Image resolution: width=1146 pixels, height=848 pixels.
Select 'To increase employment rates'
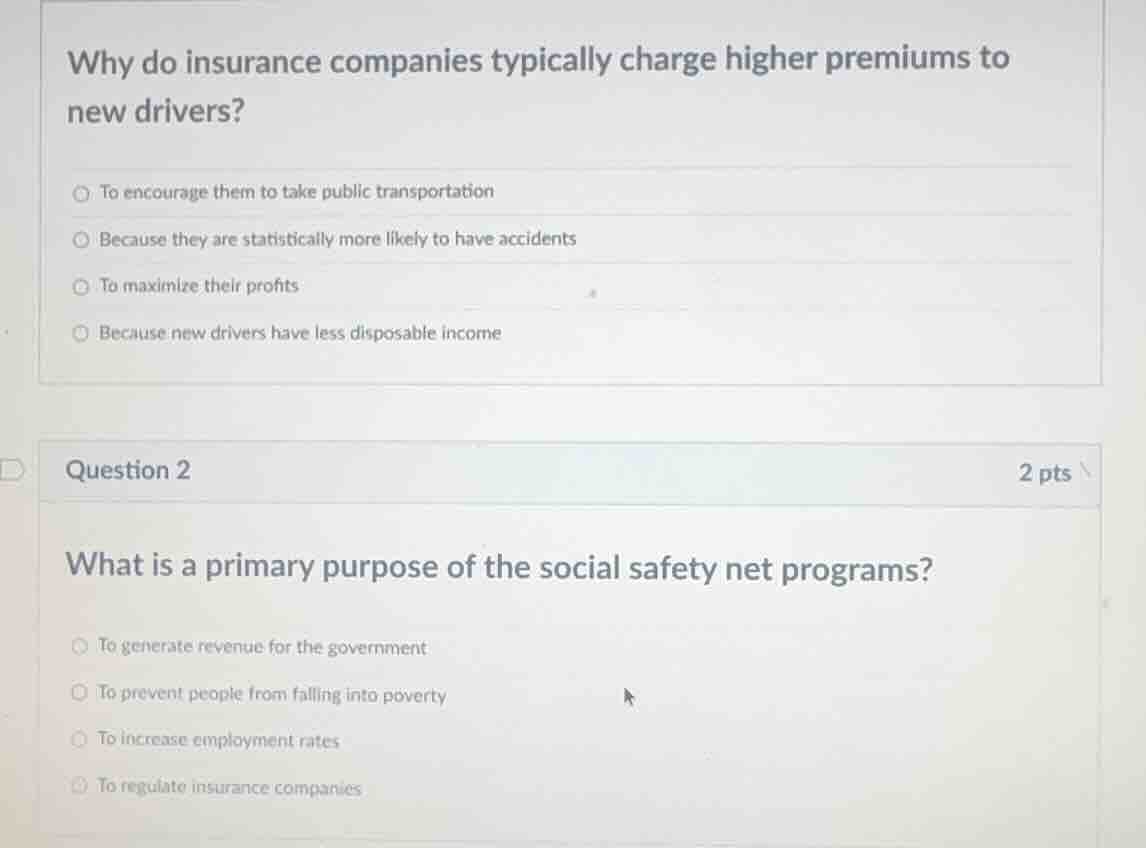[x=218, y=740]
